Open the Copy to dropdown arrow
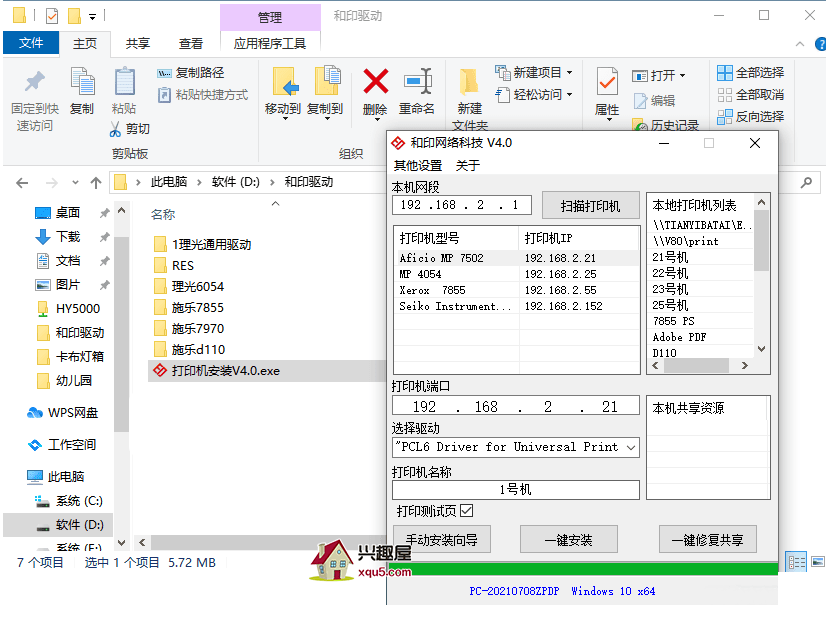The width and height of the screenshot is (826, 633). coord(327,119)
